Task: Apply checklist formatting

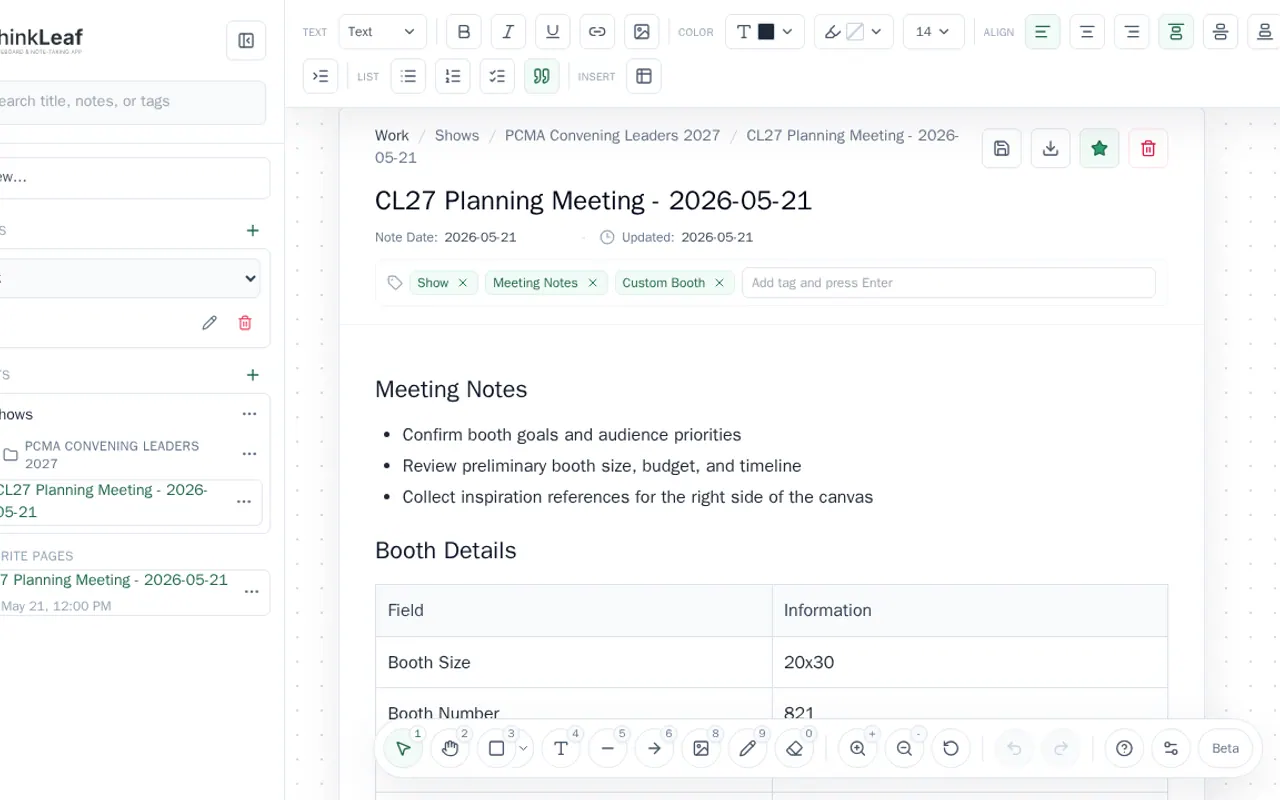Action: pos(497,76)
